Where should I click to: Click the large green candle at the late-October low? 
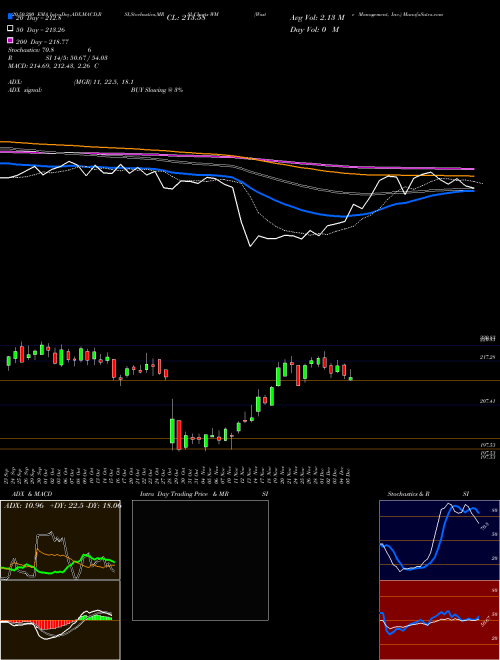click(172, 431)
